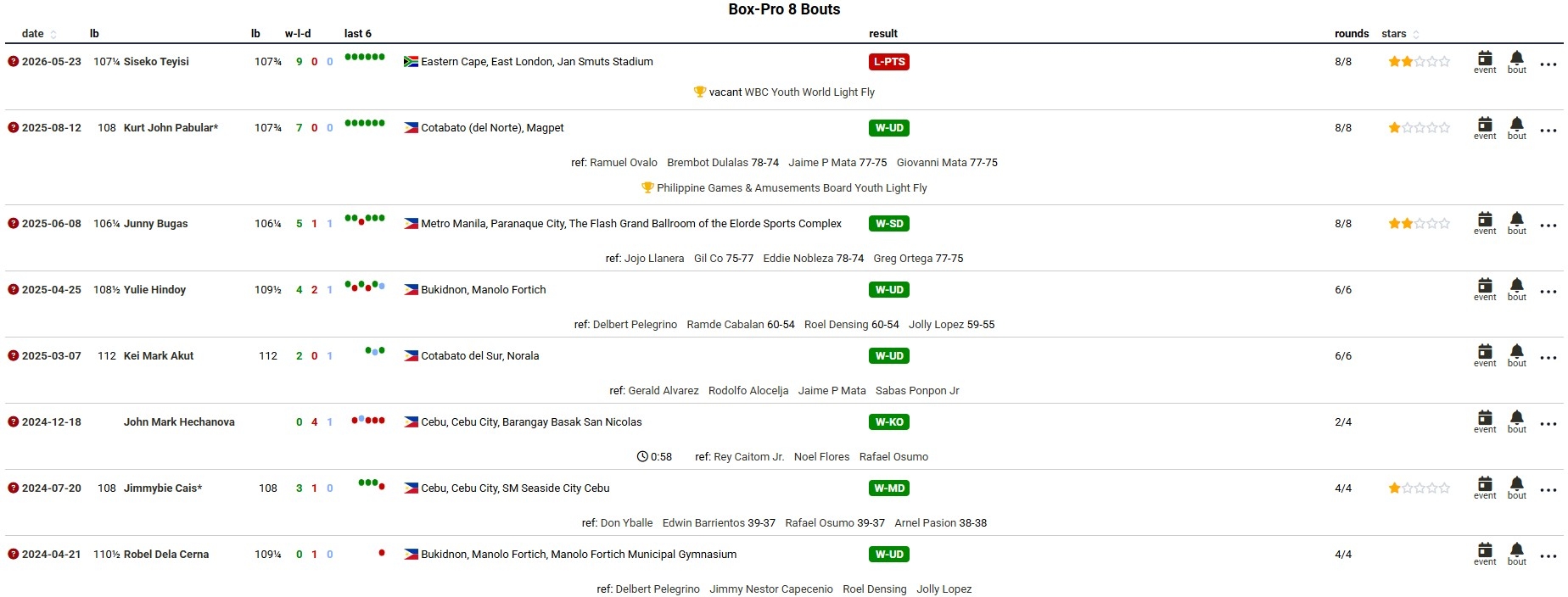
Task: Open event icon for Siseko Teyisi bout
Action: click(1485, 62)
